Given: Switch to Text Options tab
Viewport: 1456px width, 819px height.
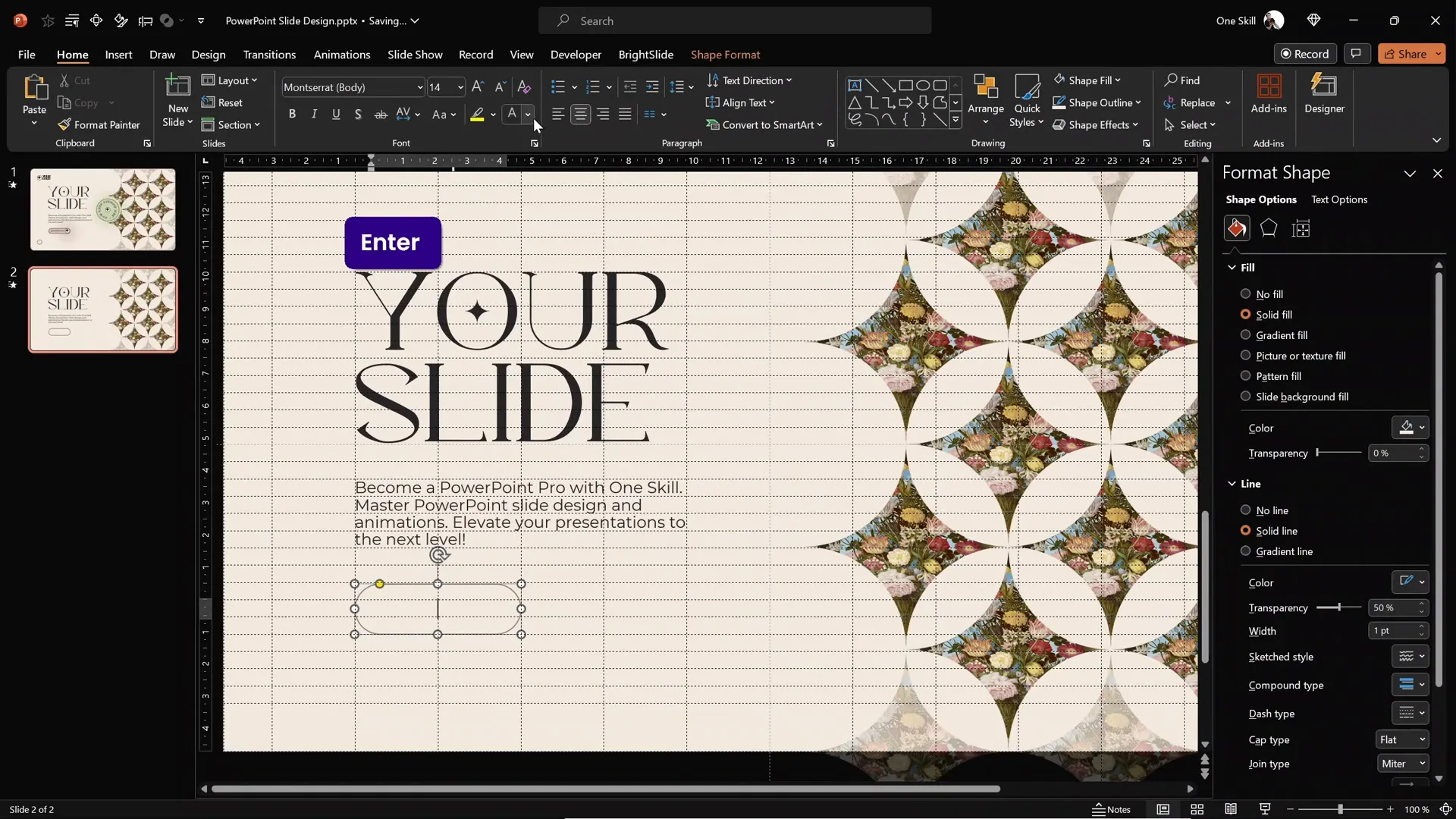Looking at the screenshot, I should 1339,199.
